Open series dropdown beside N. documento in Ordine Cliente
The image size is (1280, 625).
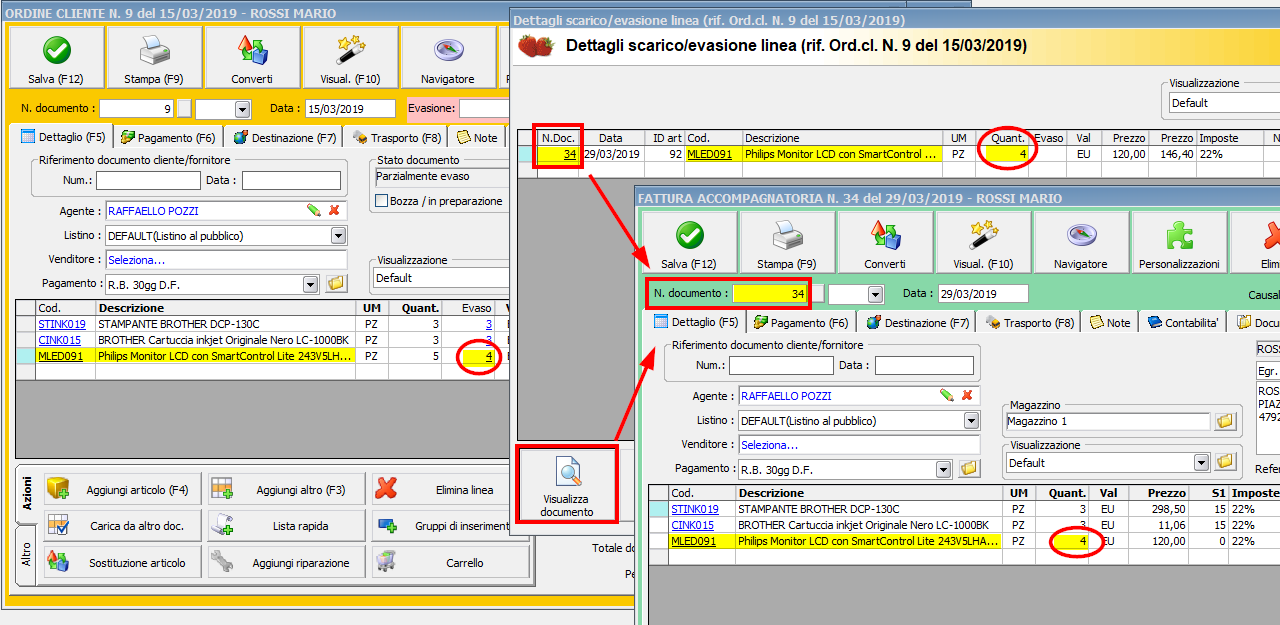(242, 109)
